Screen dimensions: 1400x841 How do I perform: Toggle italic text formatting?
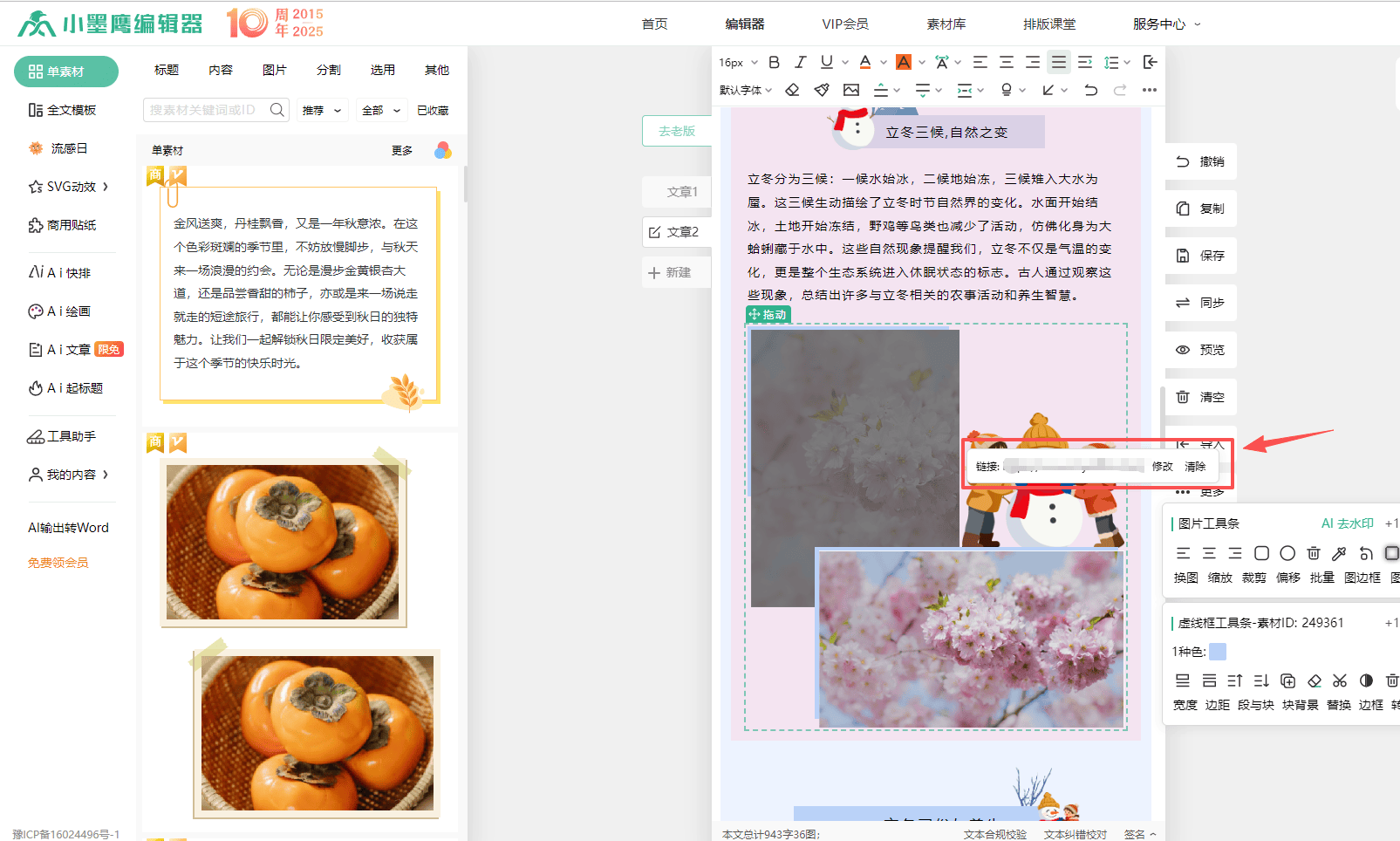[800, 62]
